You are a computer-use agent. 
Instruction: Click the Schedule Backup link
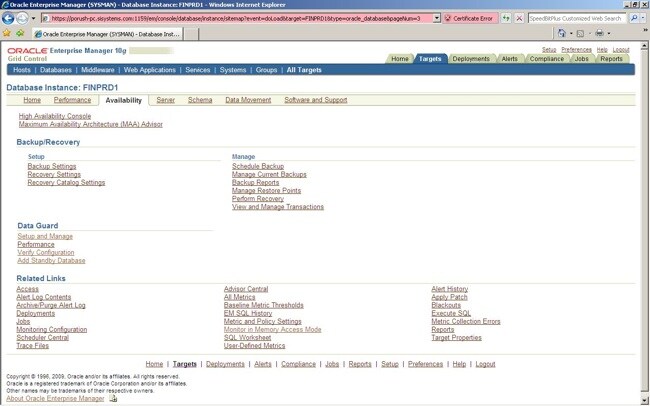258,166
